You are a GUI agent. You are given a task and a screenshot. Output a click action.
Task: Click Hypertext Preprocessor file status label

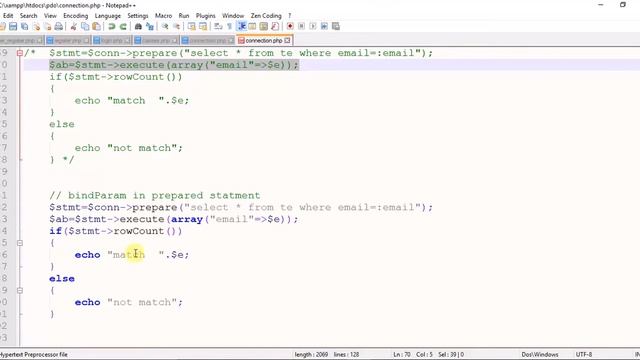(34, 354)
